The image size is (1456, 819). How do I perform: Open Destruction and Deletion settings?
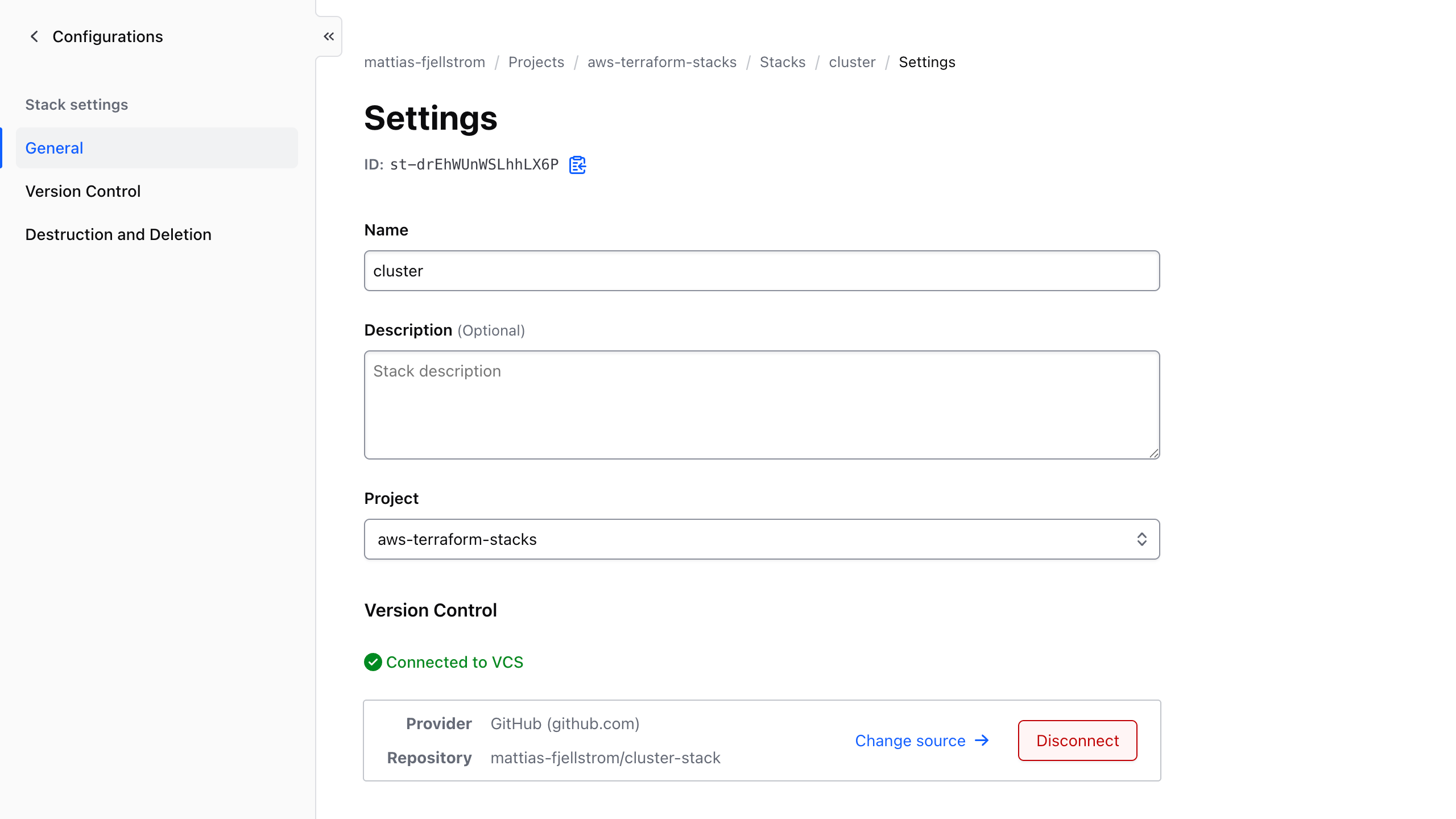118,234
